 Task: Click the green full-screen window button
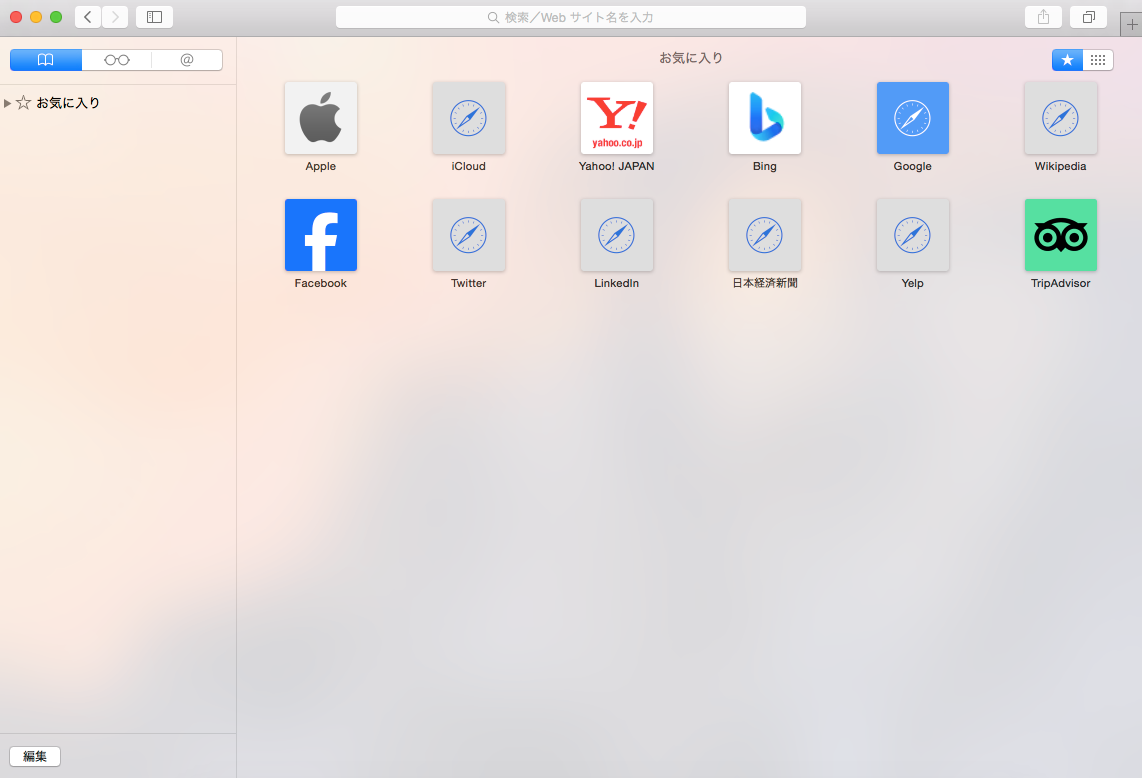(x=56, y=17)
